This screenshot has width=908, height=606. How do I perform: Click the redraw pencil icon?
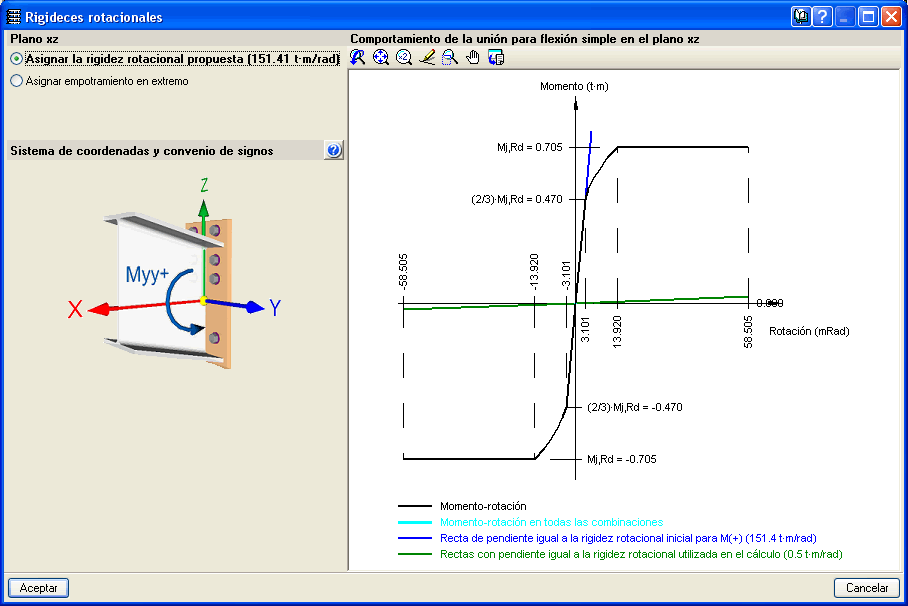tap(427, 57)
